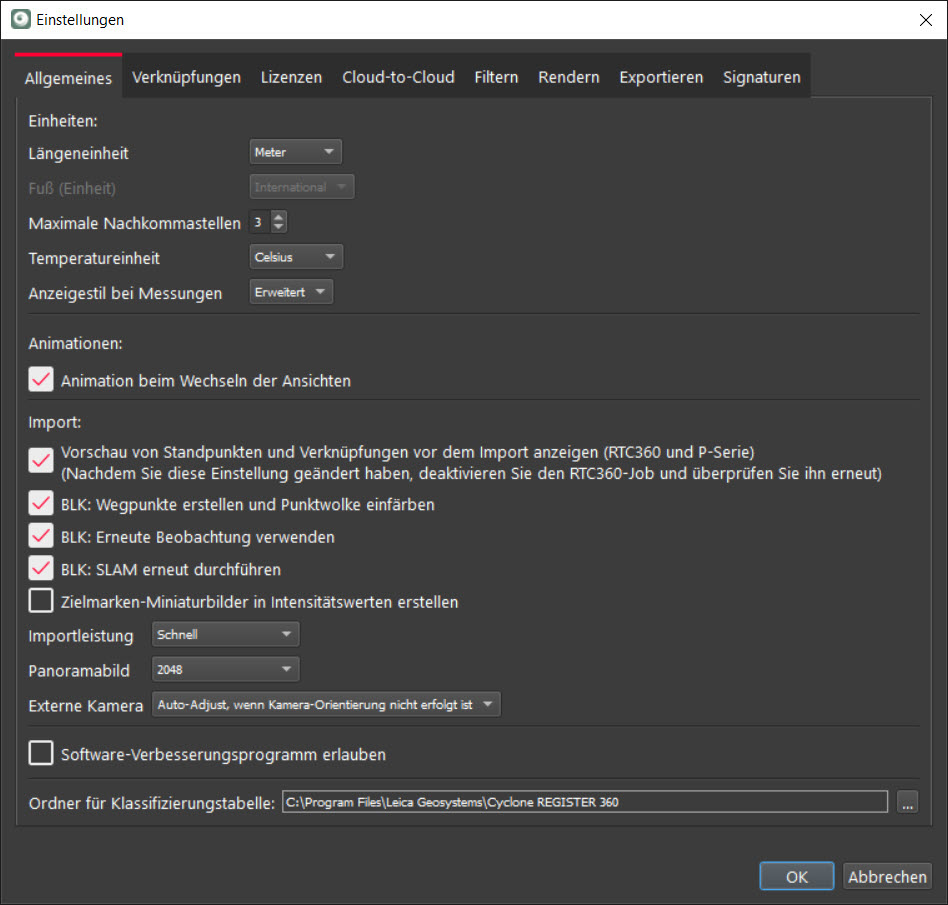This screenshot has width=948, height=905.
Task: Open the Längeneinheit Meter dropdown
Action: coord(296,152)
